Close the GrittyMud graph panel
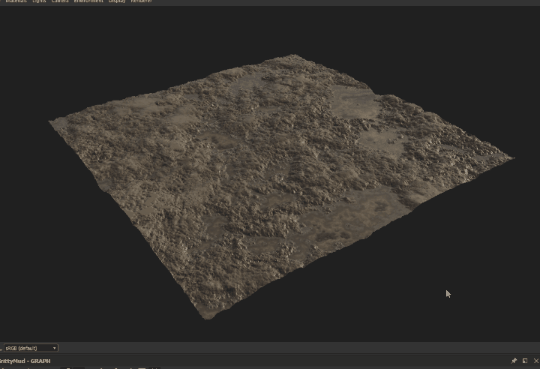 (x=536, y=361)
